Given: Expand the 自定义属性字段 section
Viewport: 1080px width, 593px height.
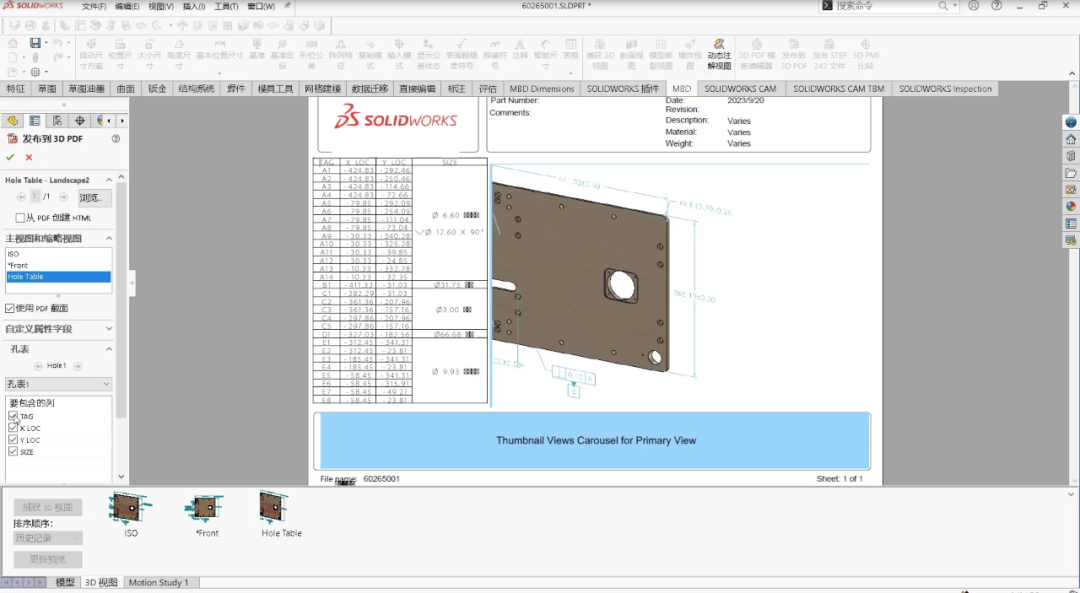Looking at the screenshot, I should tap(108, 329).
